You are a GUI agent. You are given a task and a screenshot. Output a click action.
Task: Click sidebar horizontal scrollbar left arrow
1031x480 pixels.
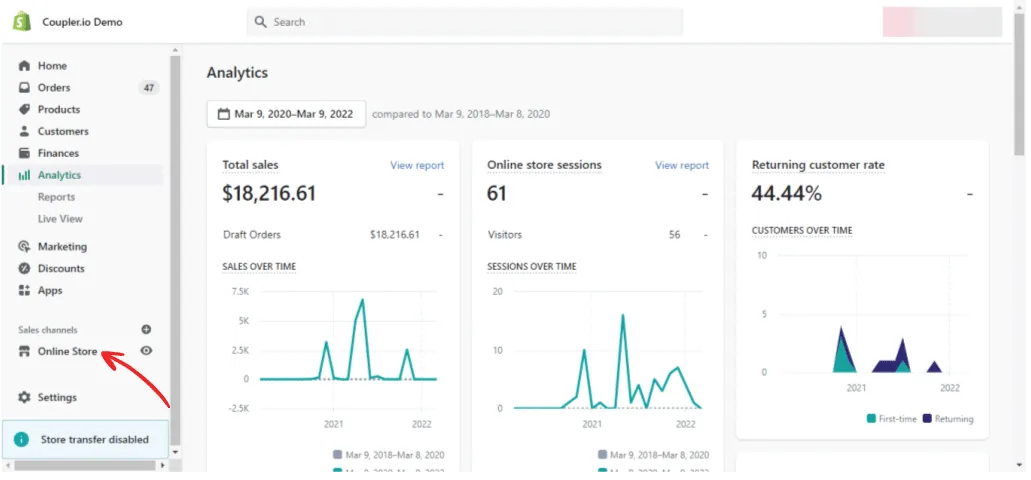click(x=8, y=465)
